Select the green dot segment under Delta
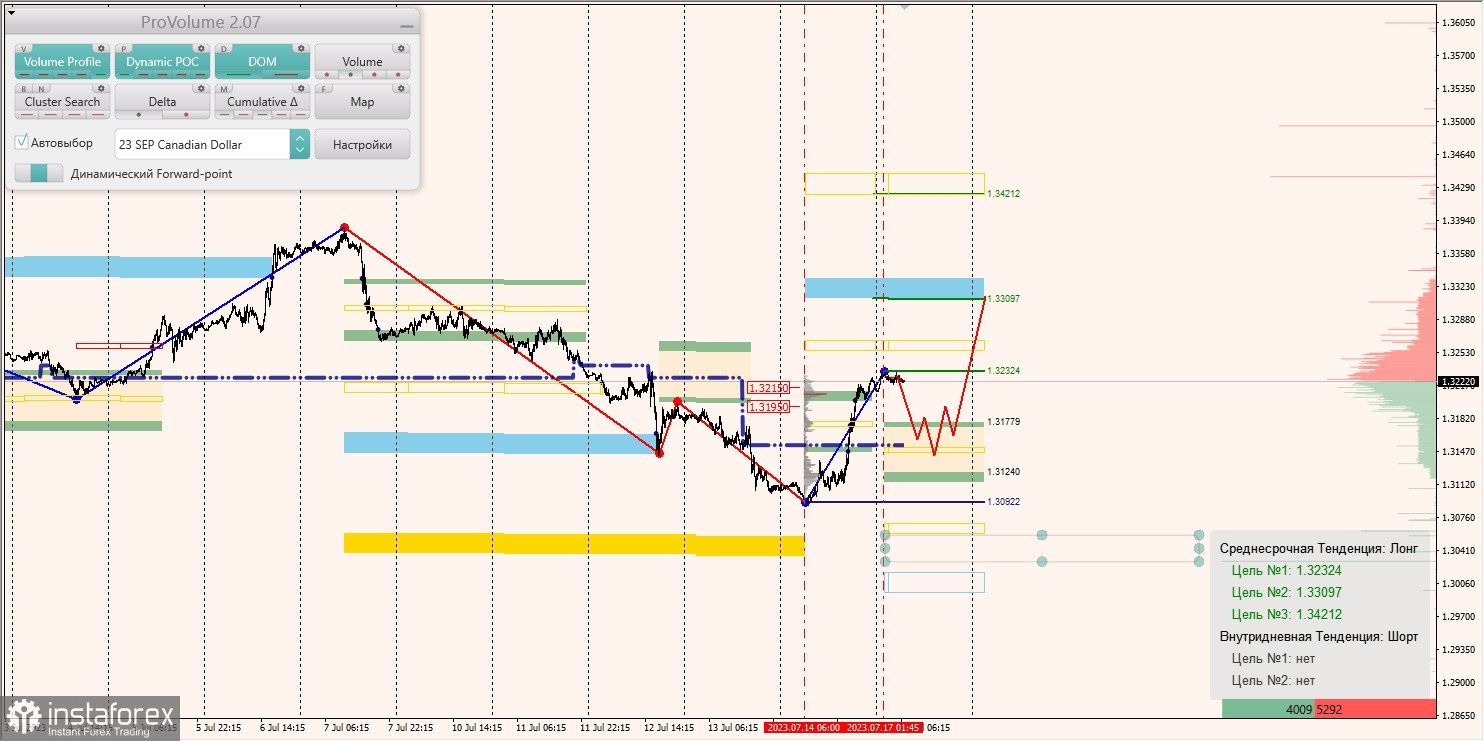Image resolution: width=1484 pixels, height=741 pixels. pyautogui.click(x=138, y=114)
